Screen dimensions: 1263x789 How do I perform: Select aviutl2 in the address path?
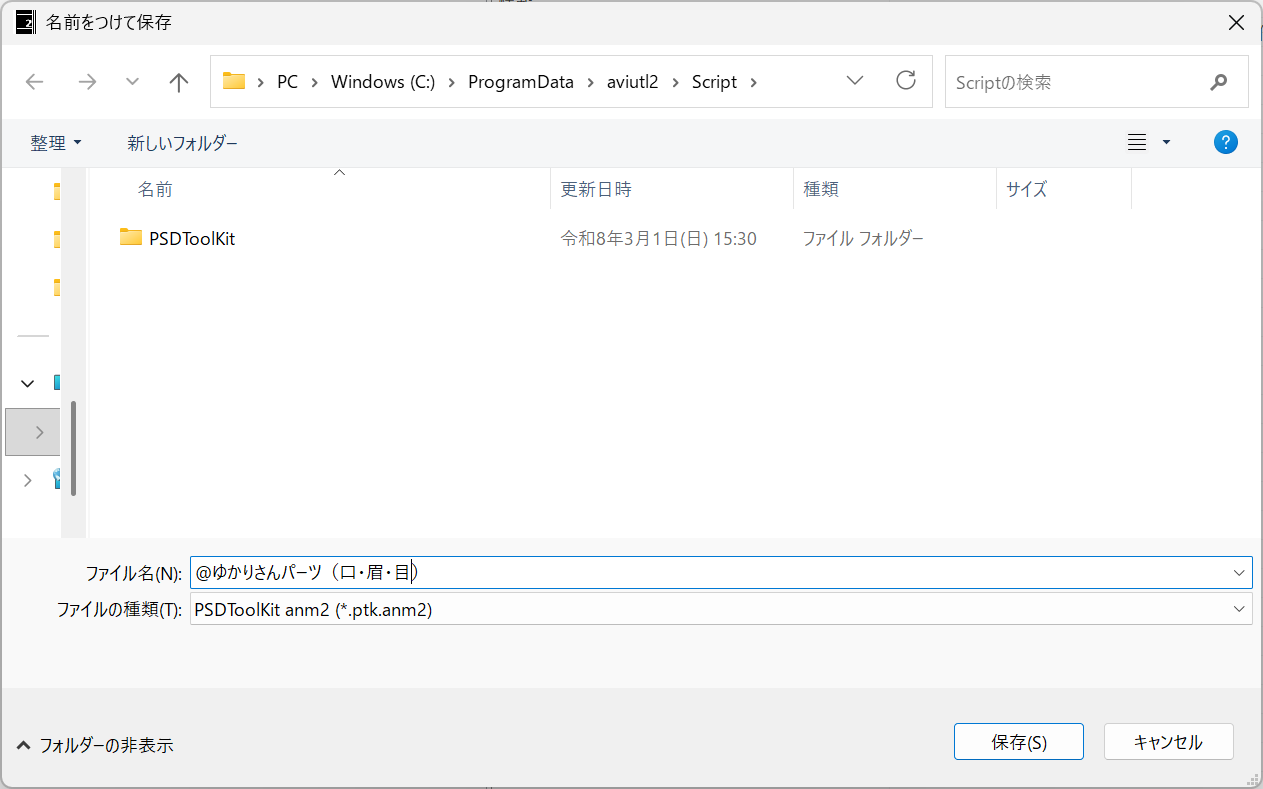pyautogui.click(x=632, y=82)
